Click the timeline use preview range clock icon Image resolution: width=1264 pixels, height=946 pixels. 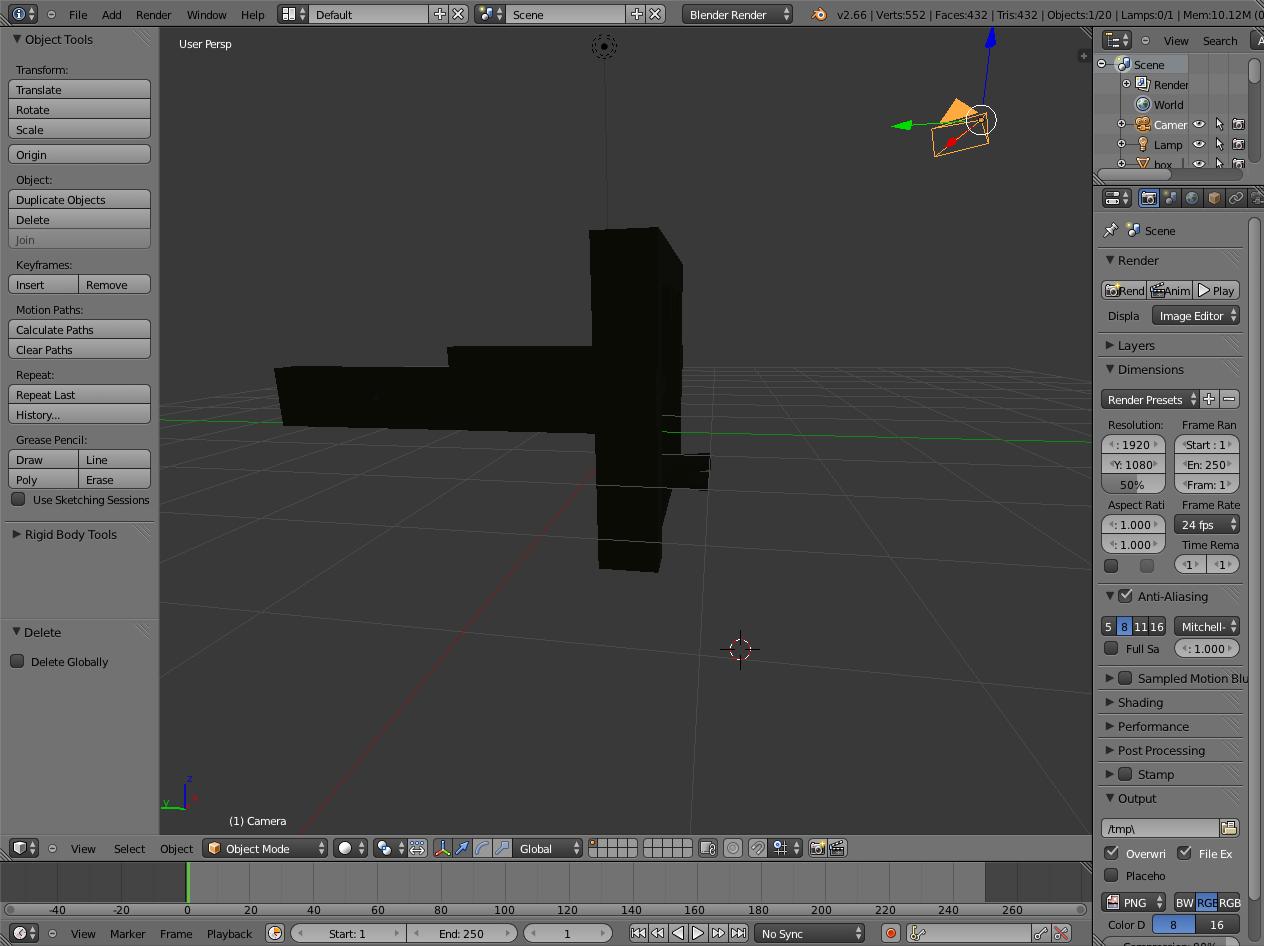(x=275, y=933)
